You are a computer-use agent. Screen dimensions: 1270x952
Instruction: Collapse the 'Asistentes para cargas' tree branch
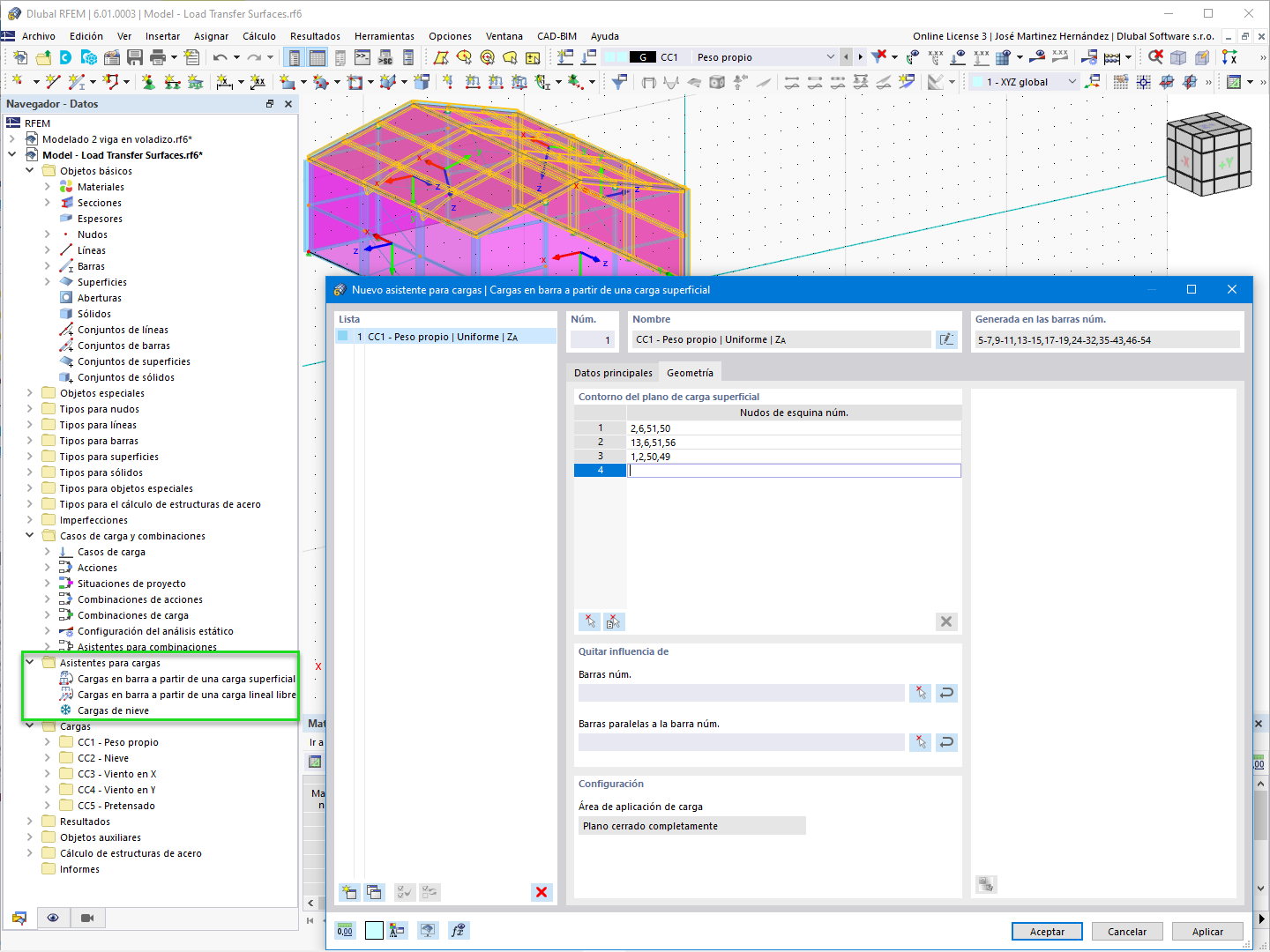(29, 662)
